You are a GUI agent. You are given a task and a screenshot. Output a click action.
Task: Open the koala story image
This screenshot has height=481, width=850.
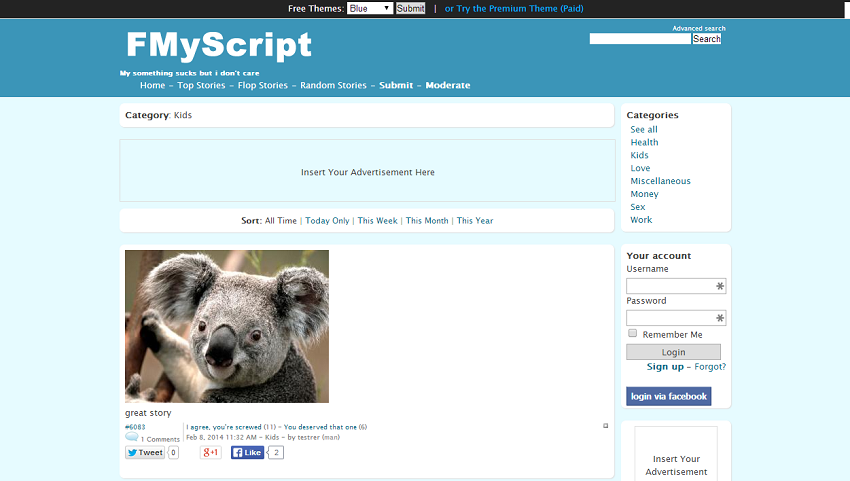pyautogui.click(x=227, y=326)
